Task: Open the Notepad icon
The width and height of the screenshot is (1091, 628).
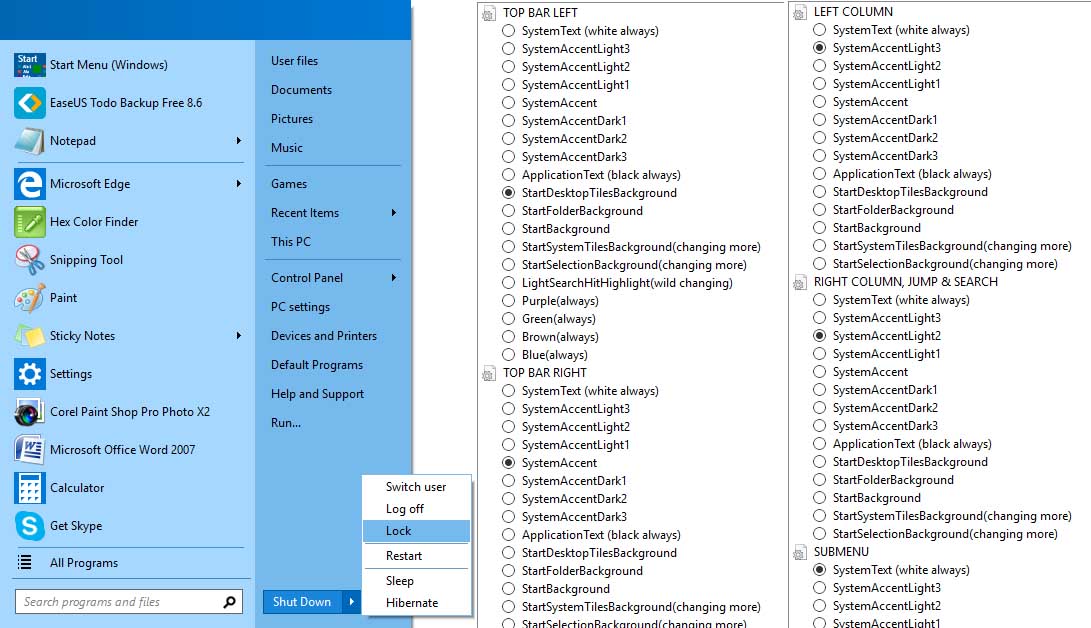Action: click(30, 141)
